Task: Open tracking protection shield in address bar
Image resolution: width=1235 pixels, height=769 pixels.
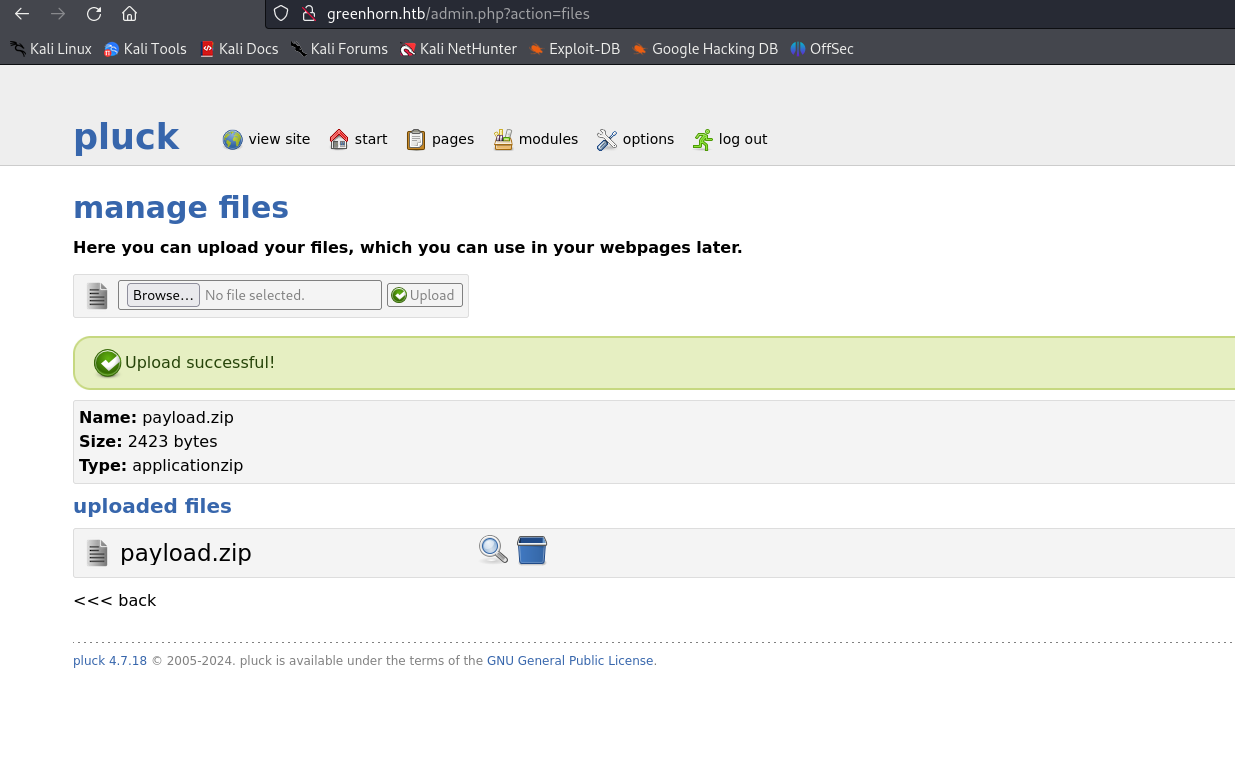Action: [x=280, y=14]
